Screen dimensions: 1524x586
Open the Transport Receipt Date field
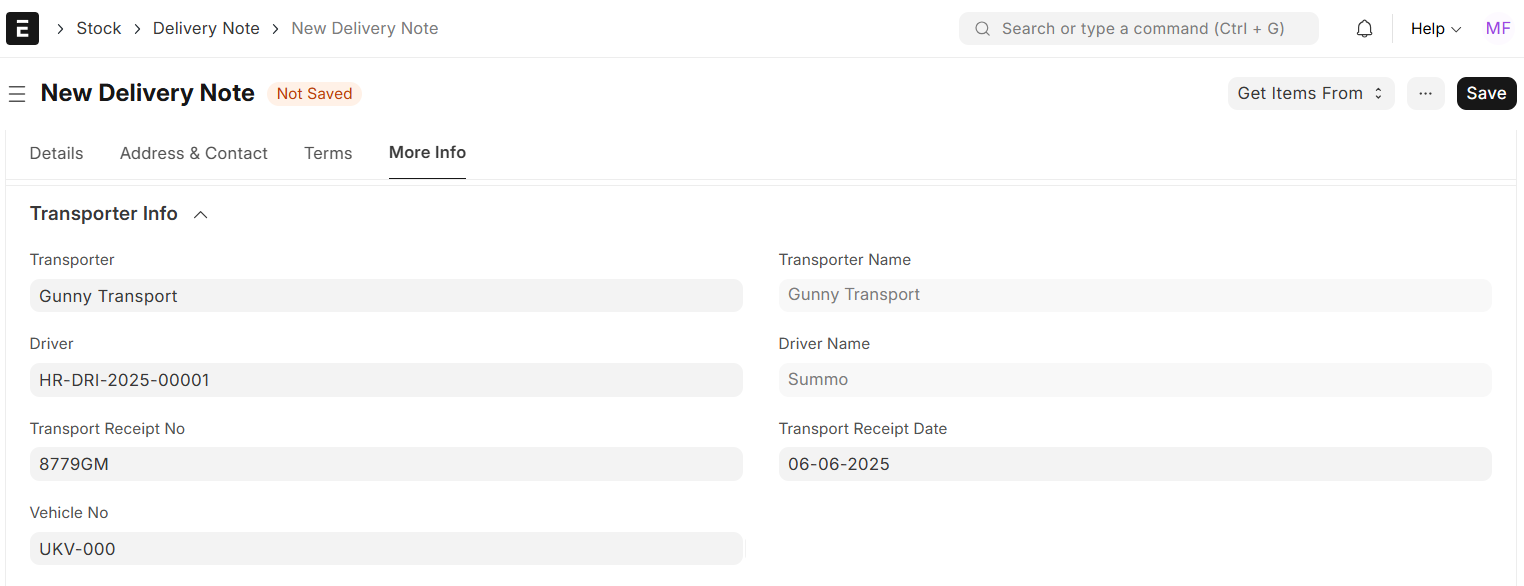click(x=1134, y=464)
